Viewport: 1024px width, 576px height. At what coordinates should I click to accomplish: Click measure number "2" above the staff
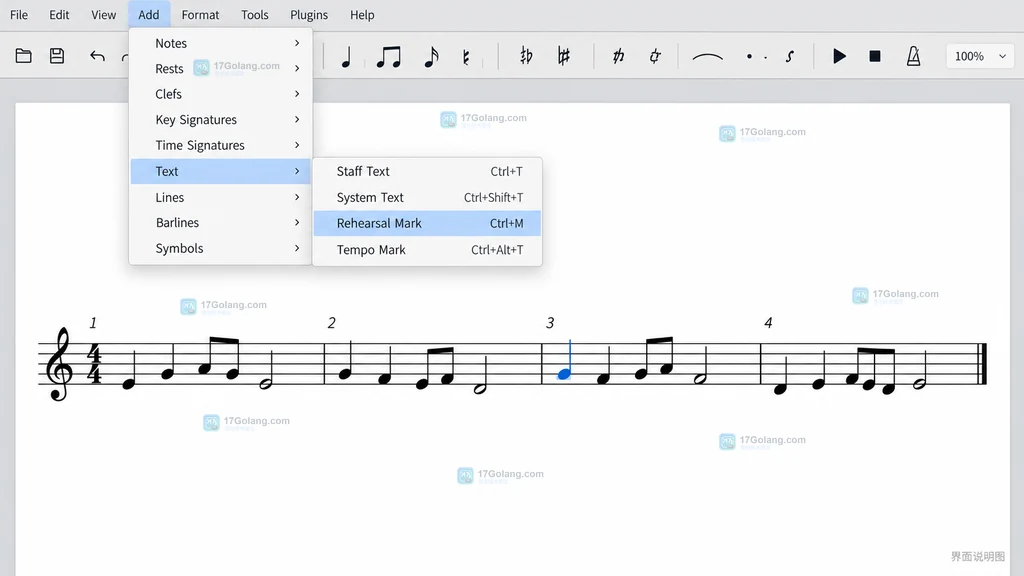pos(332,323)
